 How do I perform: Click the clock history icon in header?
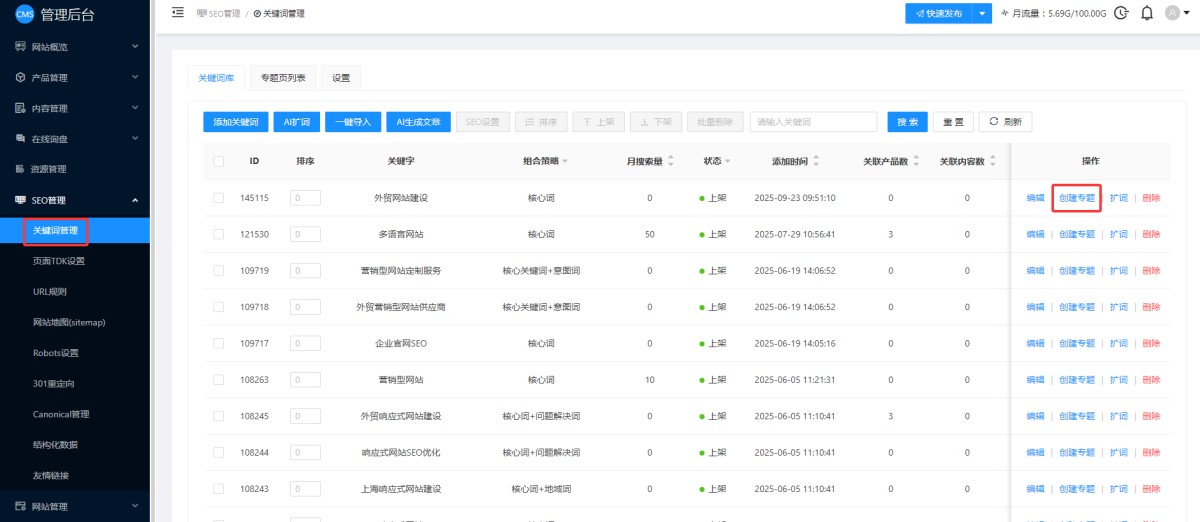1121,13
